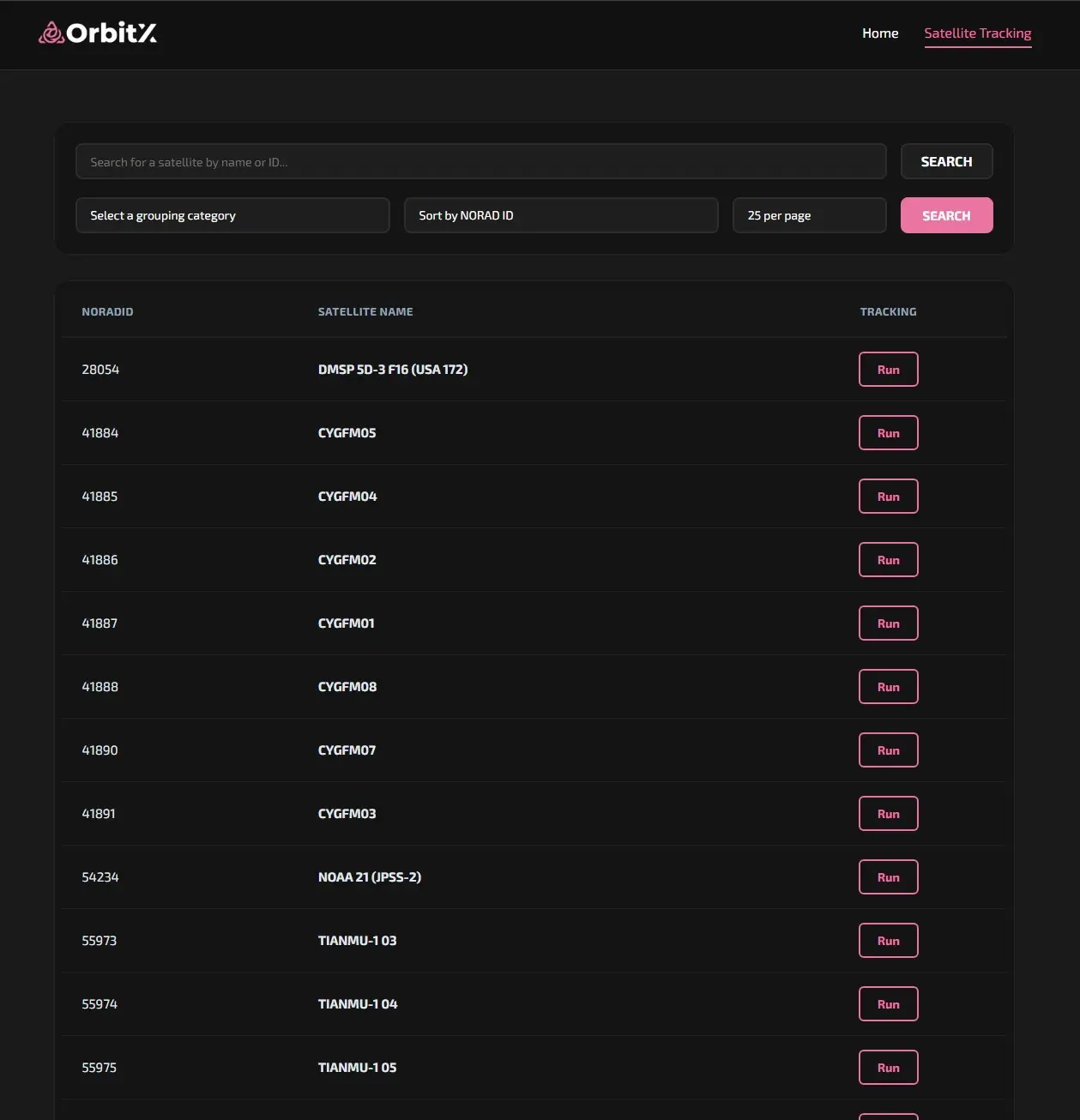Viewport: 1080px width, 1120px height.
Task: Click the dark SEARCH button beside the search field
Action: pyautogui.click(x=946, y=161)
